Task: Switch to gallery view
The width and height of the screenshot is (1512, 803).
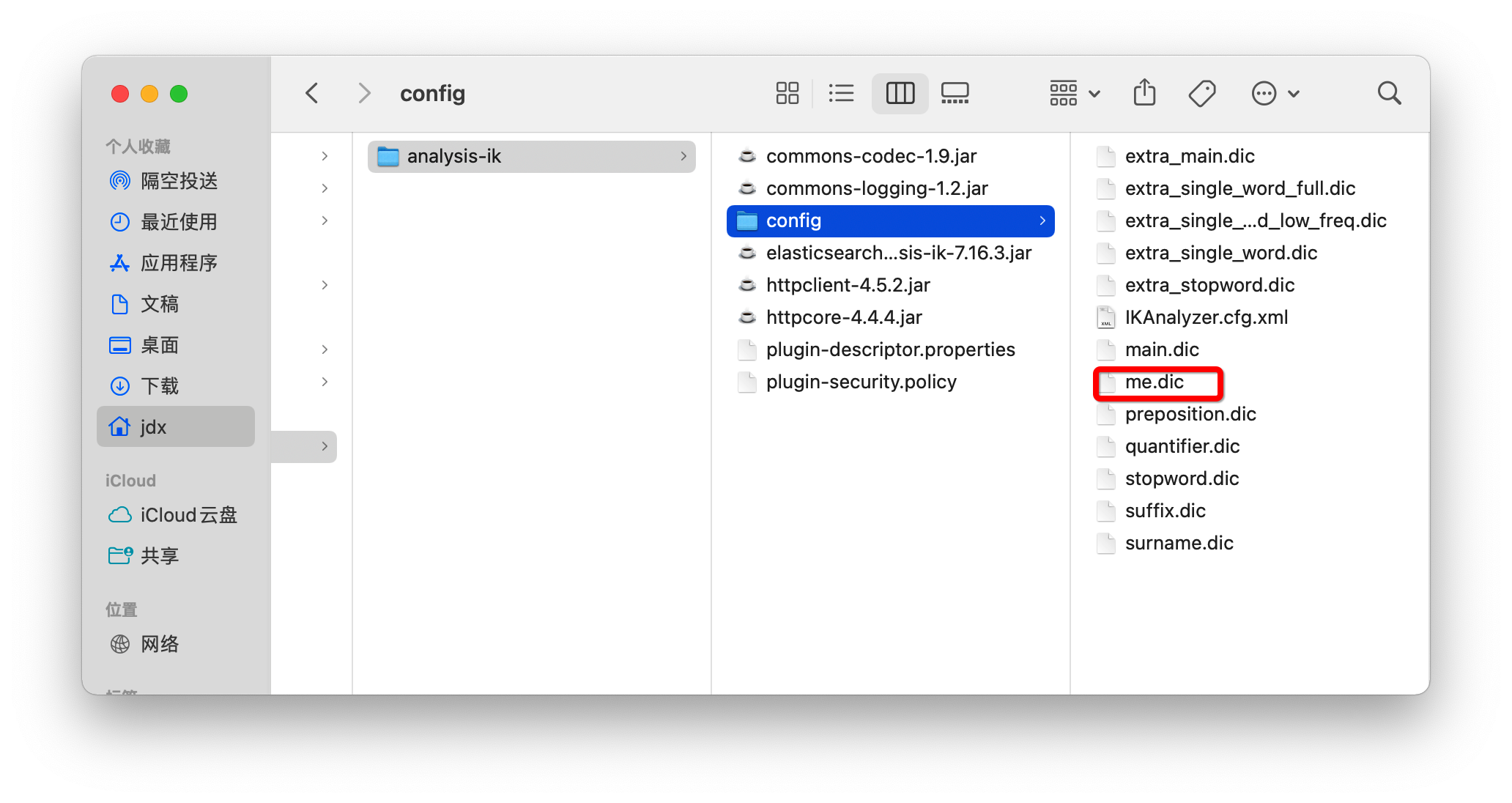Action: pos(955,94)
